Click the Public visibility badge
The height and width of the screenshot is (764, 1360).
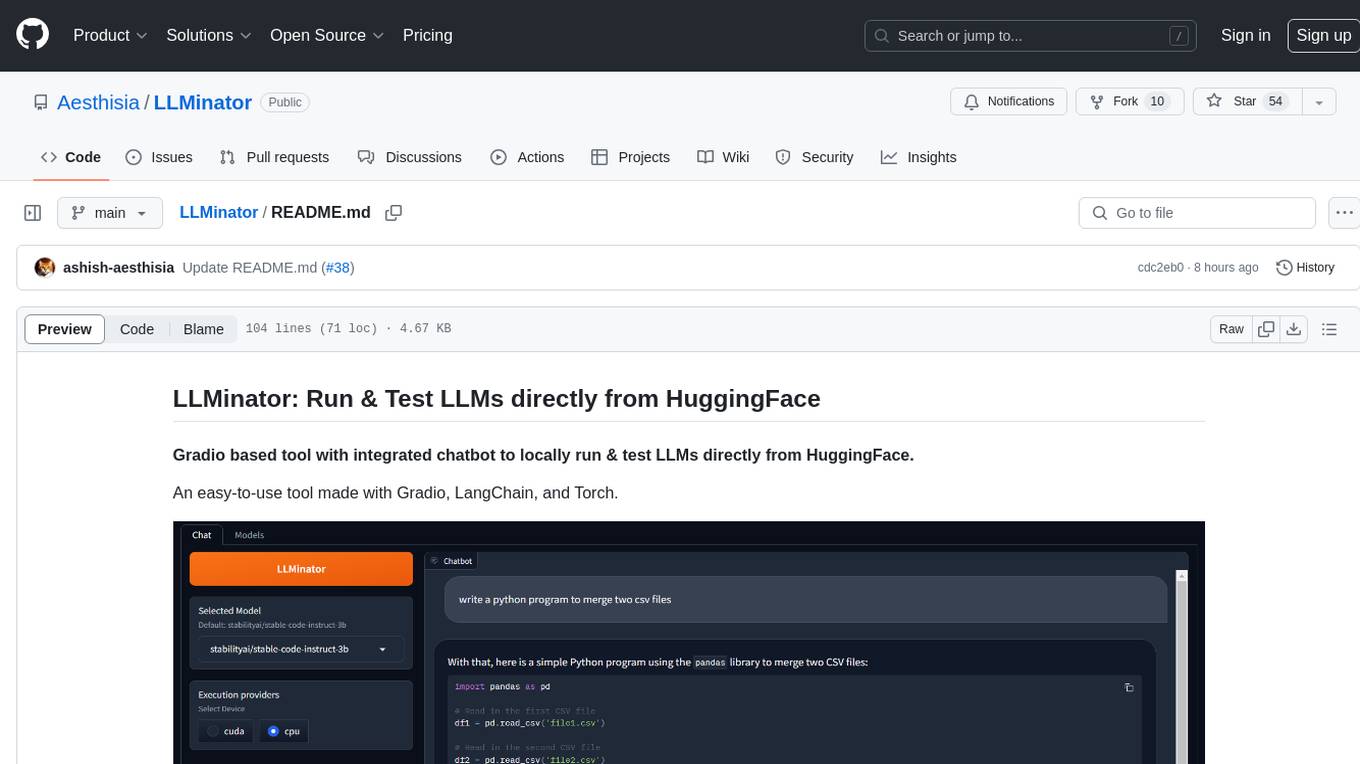[285, 102]
